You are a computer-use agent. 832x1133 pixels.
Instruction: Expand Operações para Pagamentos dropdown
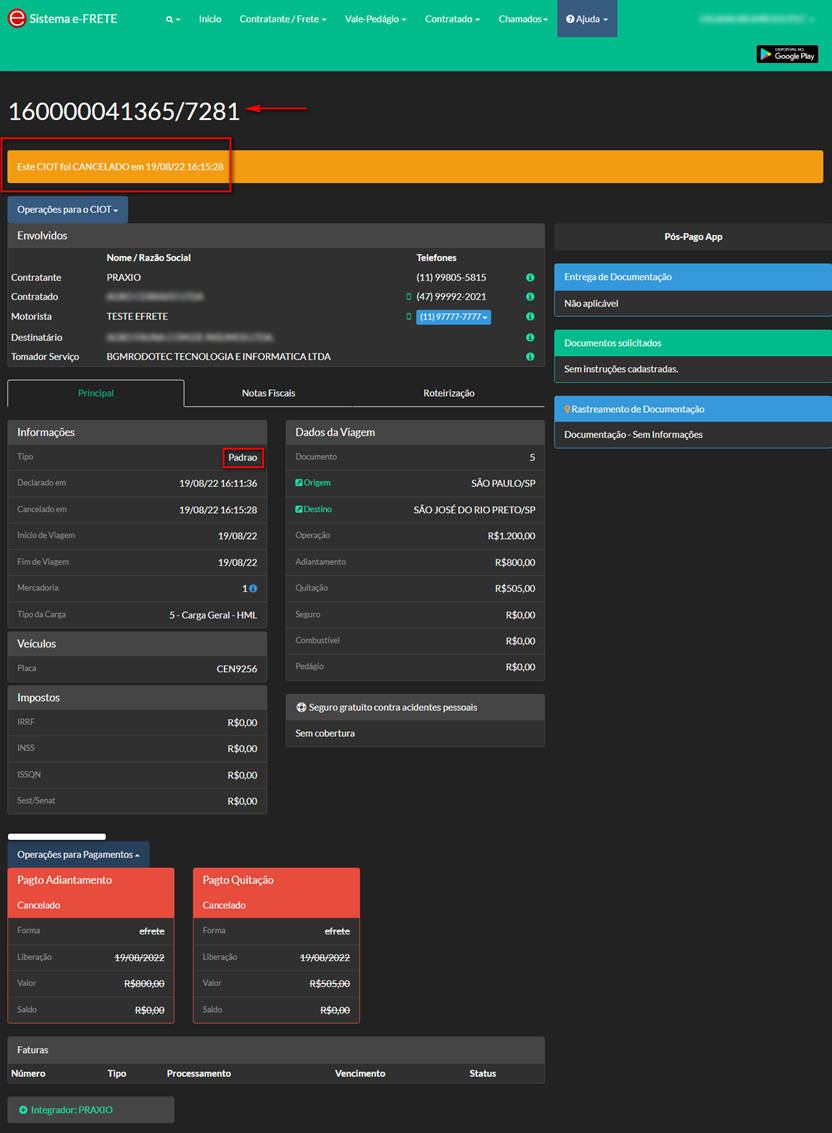tap(79, 855)
